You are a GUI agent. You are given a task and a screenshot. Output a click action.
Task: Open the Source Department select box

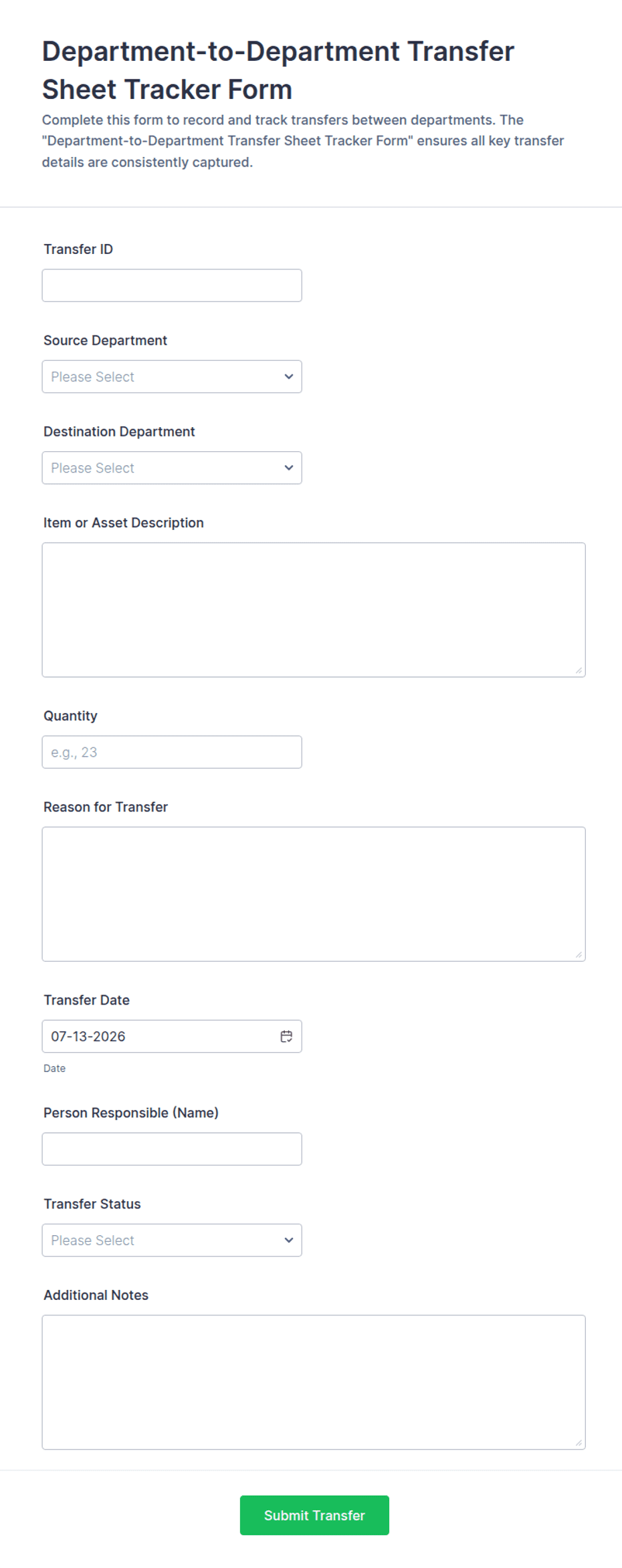point(172,377)
